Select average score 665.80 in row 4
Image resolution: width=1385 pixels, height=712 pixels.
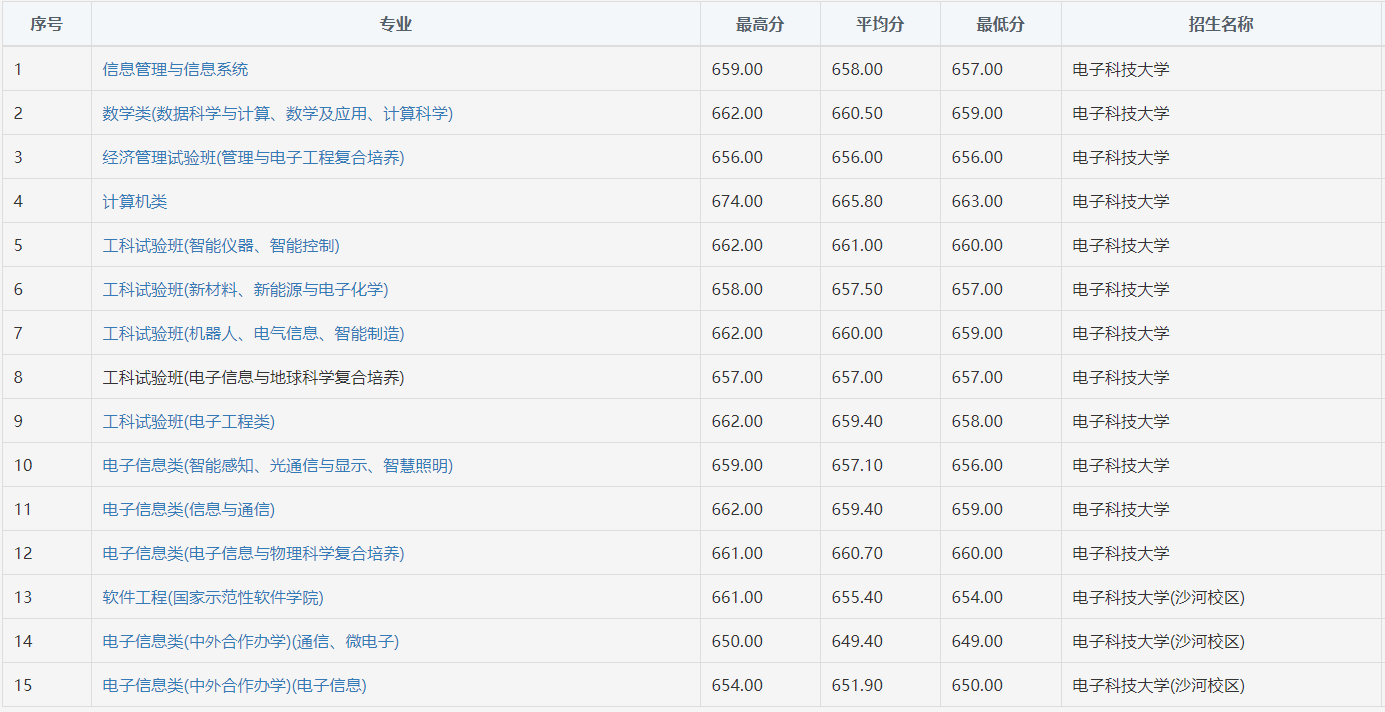(857, 201)
